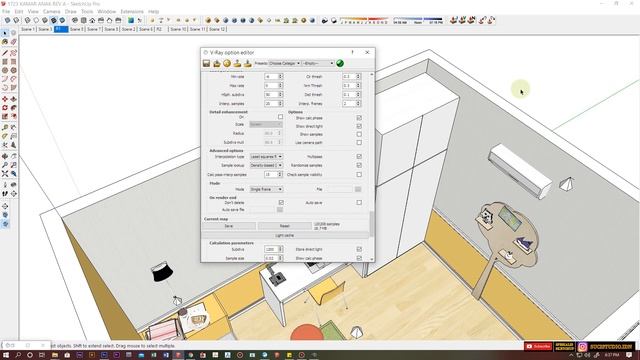Click the X-ray style icon in toolbar
Viewport: 640px width, 360px height.
[7, 20]
